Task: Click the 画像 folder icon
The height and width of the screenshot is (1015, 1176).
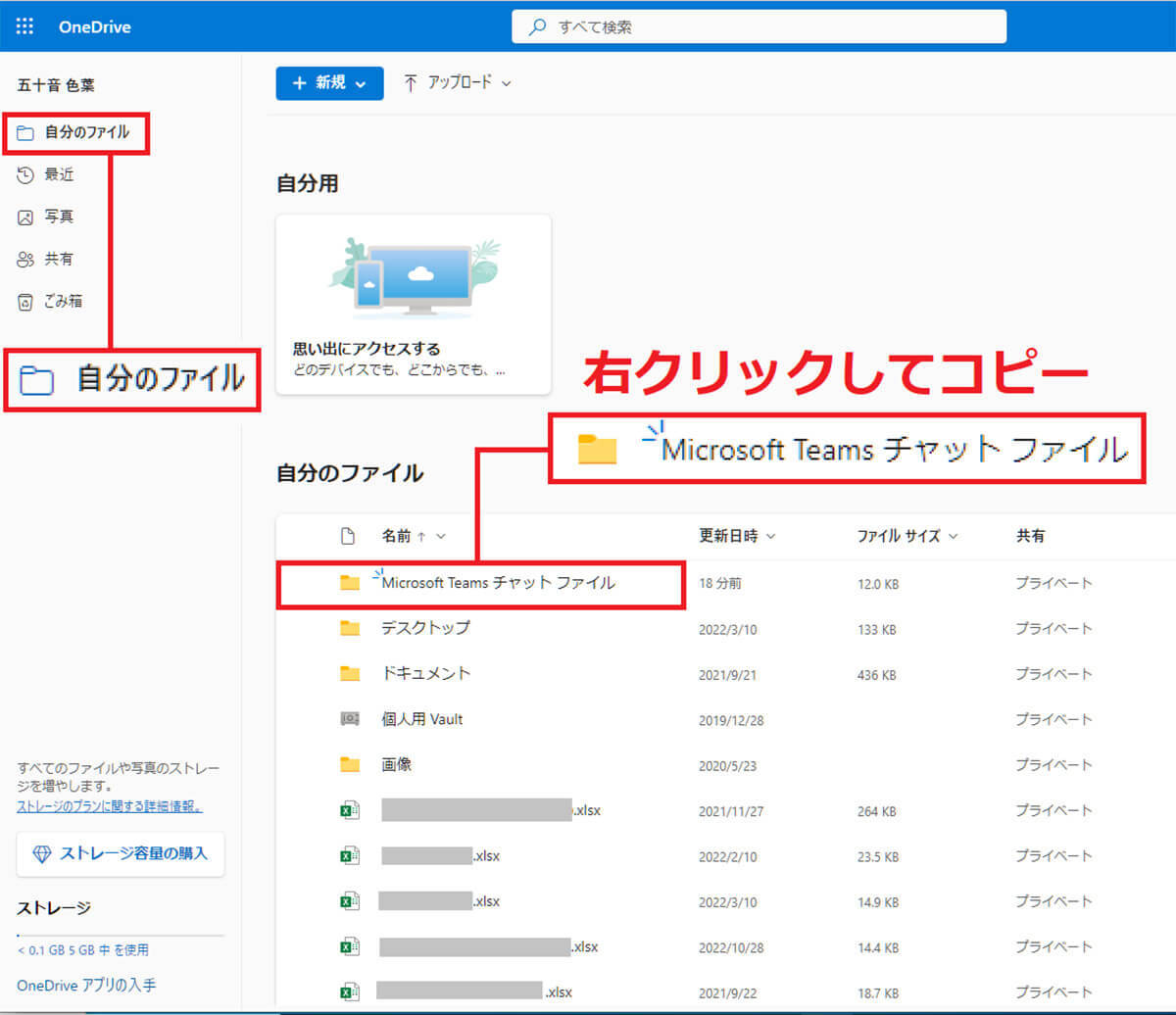Action: pyautogui.click(x=350, y=764)
